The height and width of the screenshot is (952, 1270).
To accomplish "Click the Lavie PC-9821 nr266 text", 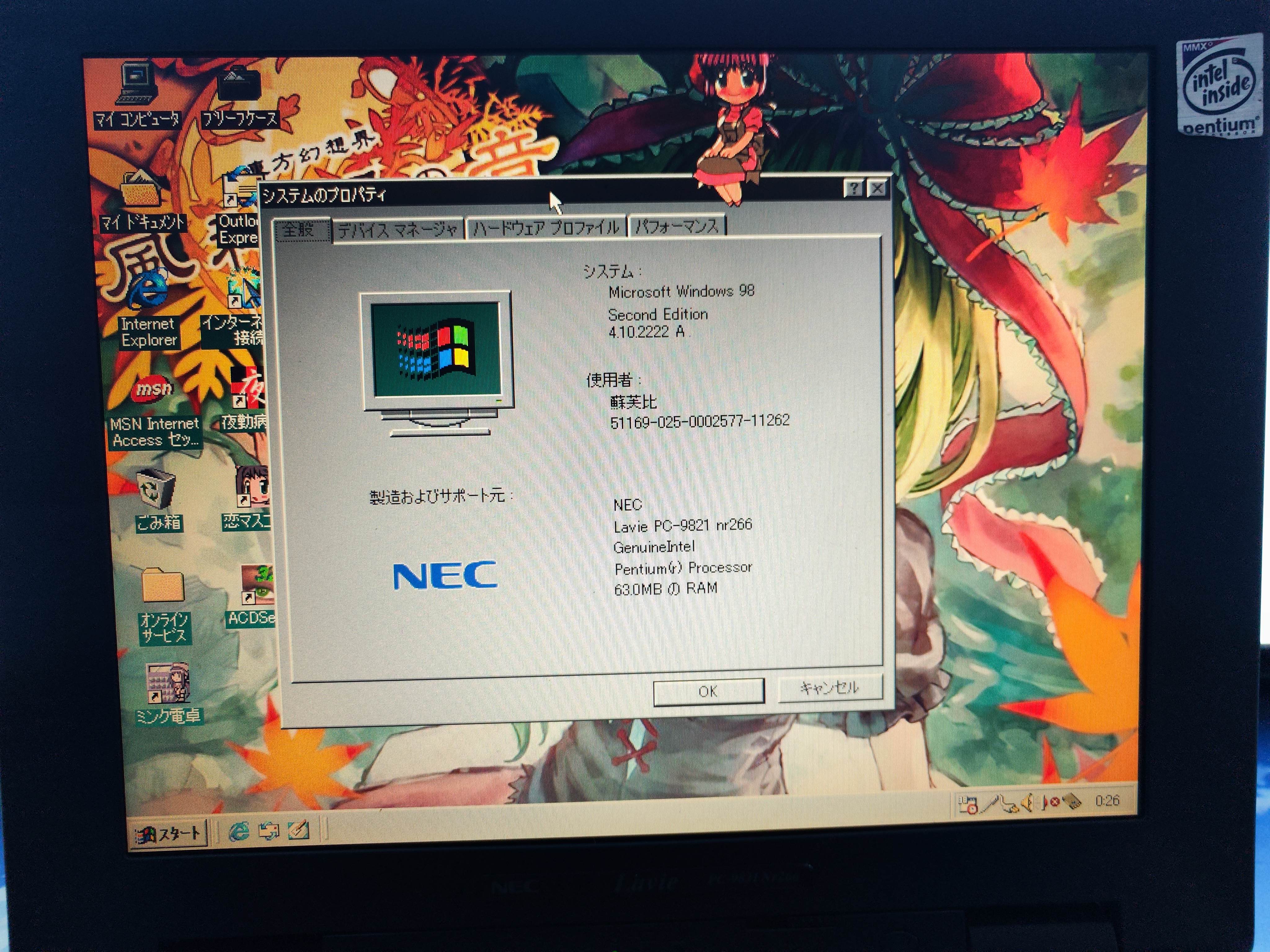I will tap(683, 525).
